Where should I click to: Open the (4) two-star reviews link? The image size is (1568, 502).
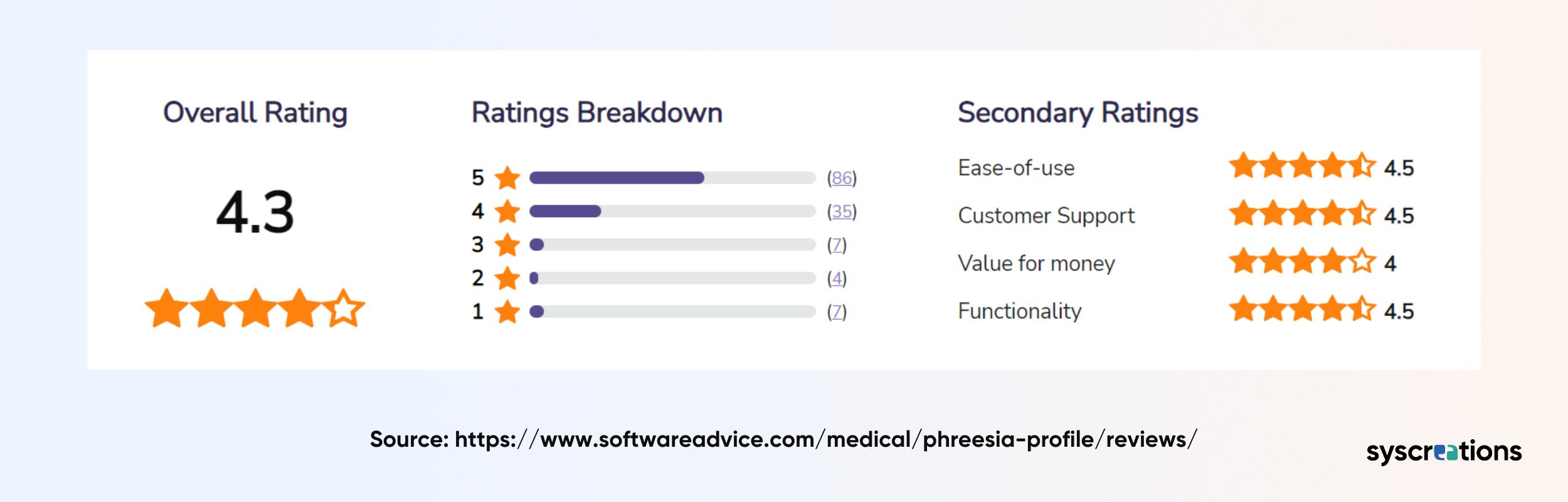pyautogui.click(x=837, y=278)
